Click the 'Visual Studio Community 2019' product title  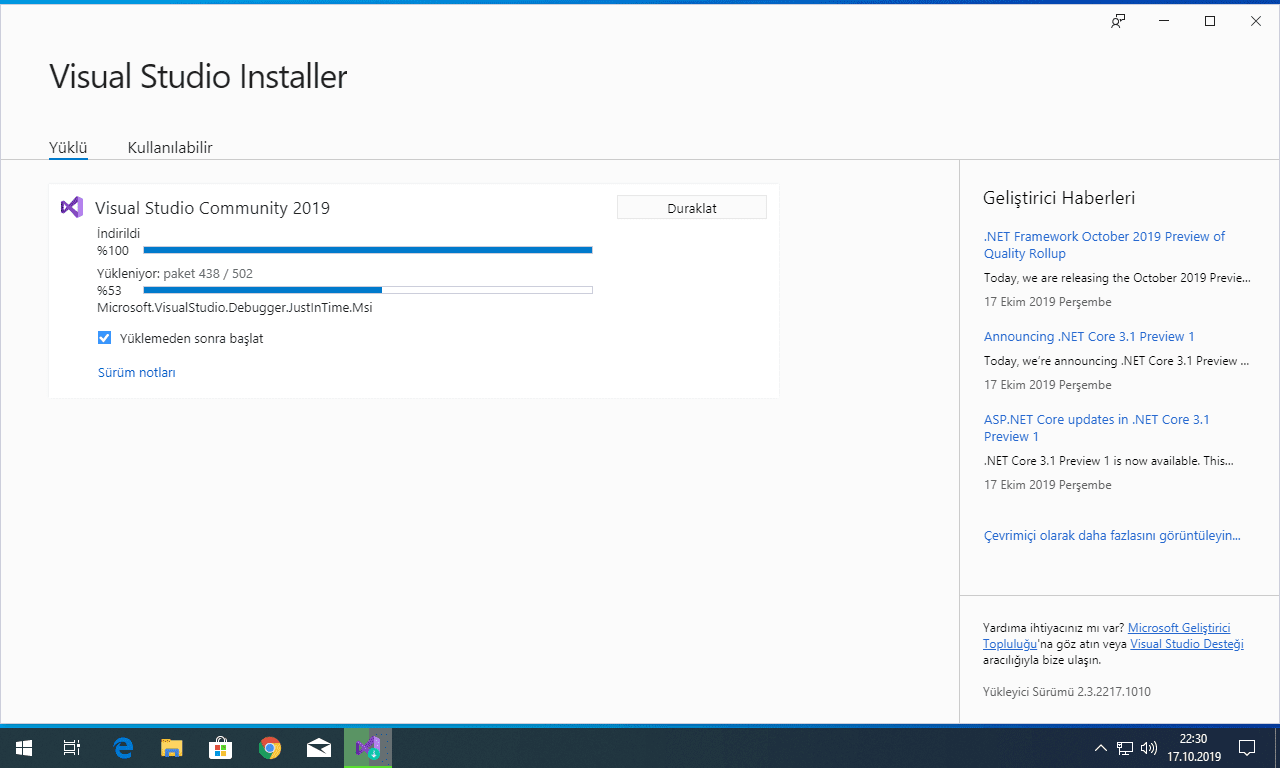tap(212, 208)
